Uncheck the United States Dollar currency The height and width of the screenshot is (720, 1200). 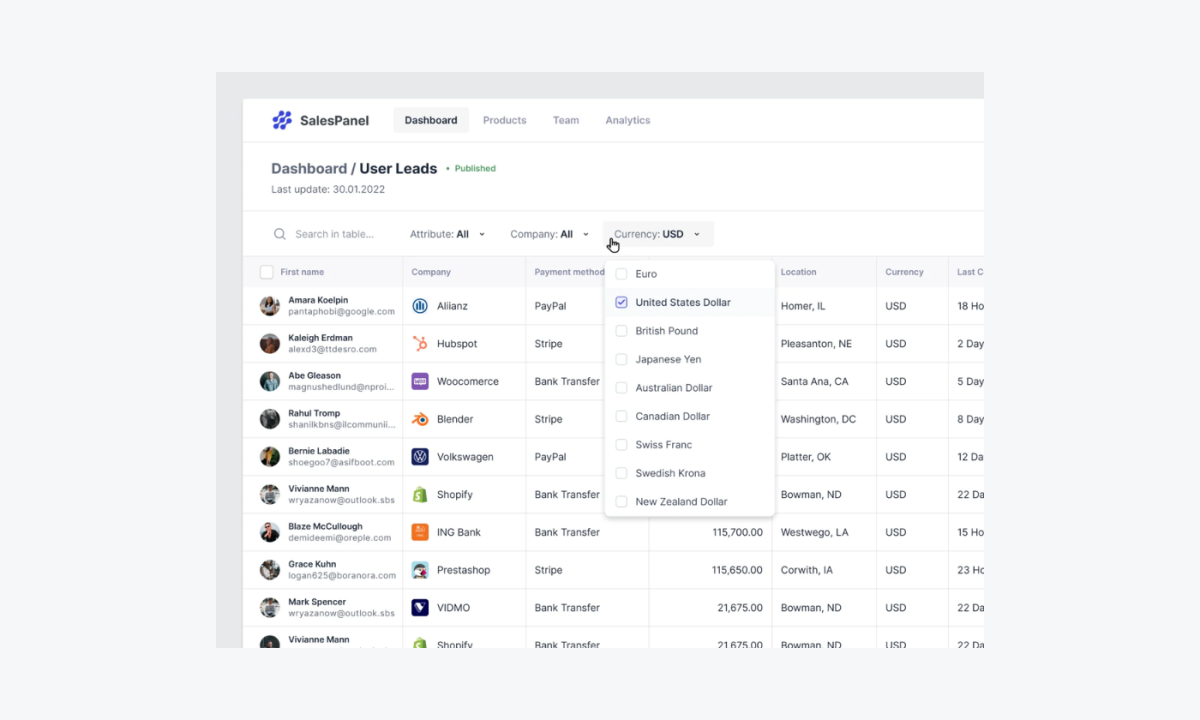[622, 301]
